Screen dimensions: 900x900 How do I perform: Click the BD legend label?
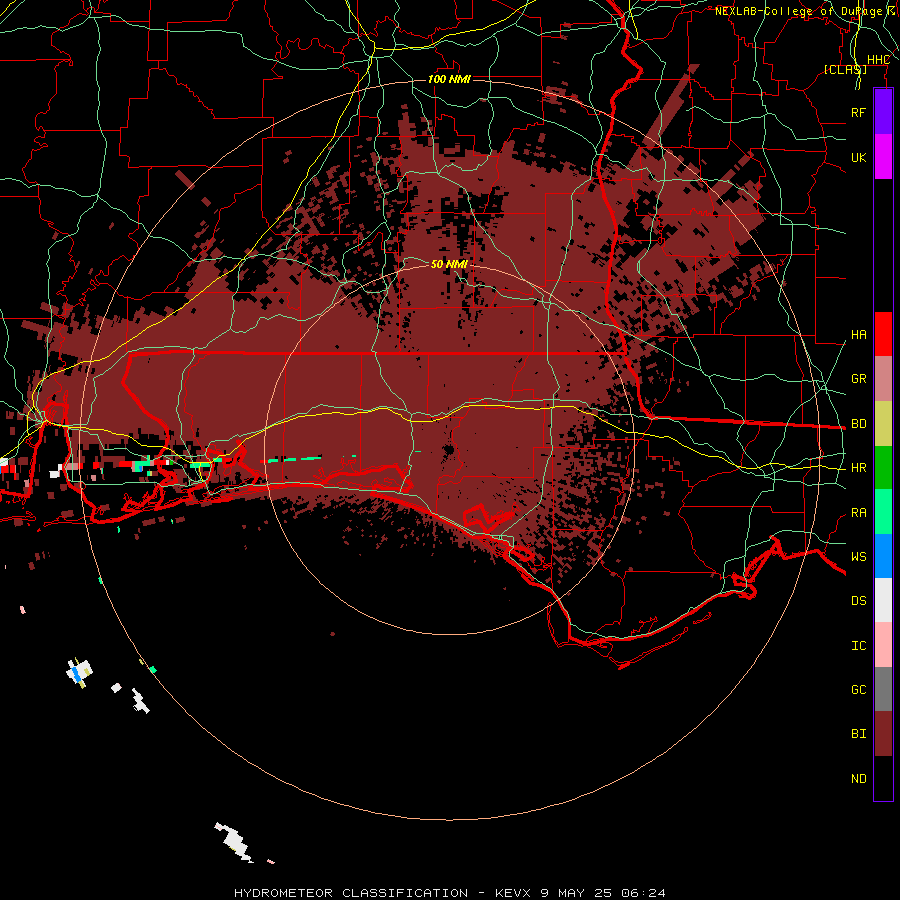click(858, 424)
